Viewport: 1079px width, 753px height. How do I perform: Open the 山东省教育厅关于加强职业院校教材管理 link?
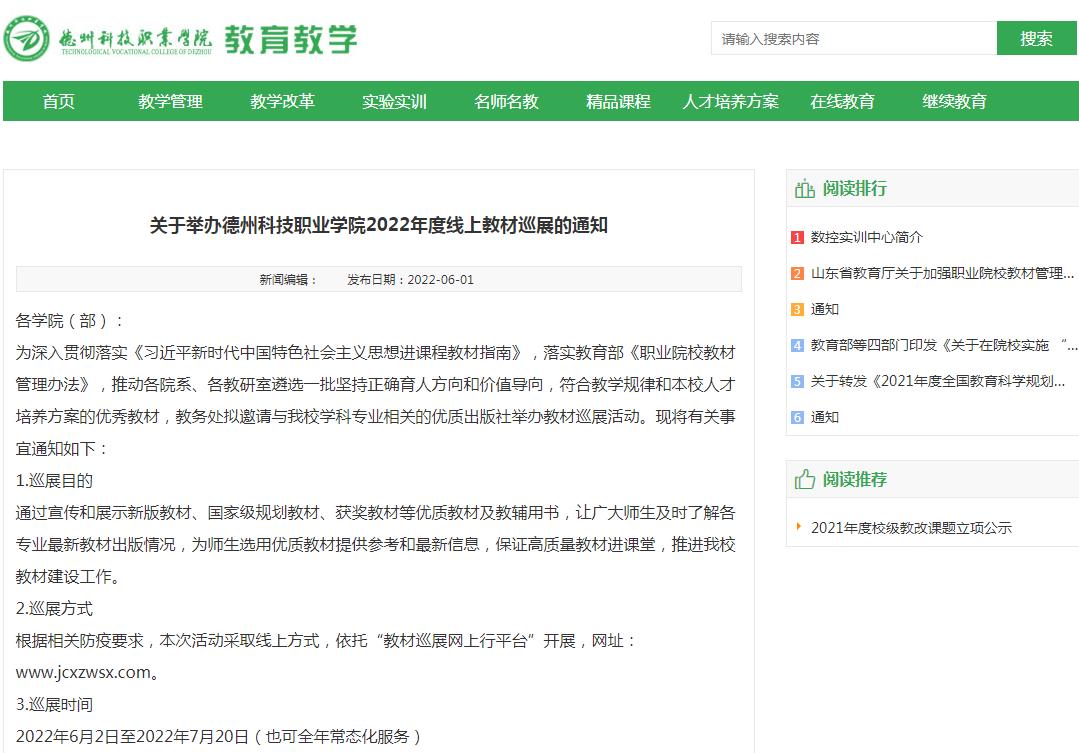pyautogui.click(x=942, y=274)
